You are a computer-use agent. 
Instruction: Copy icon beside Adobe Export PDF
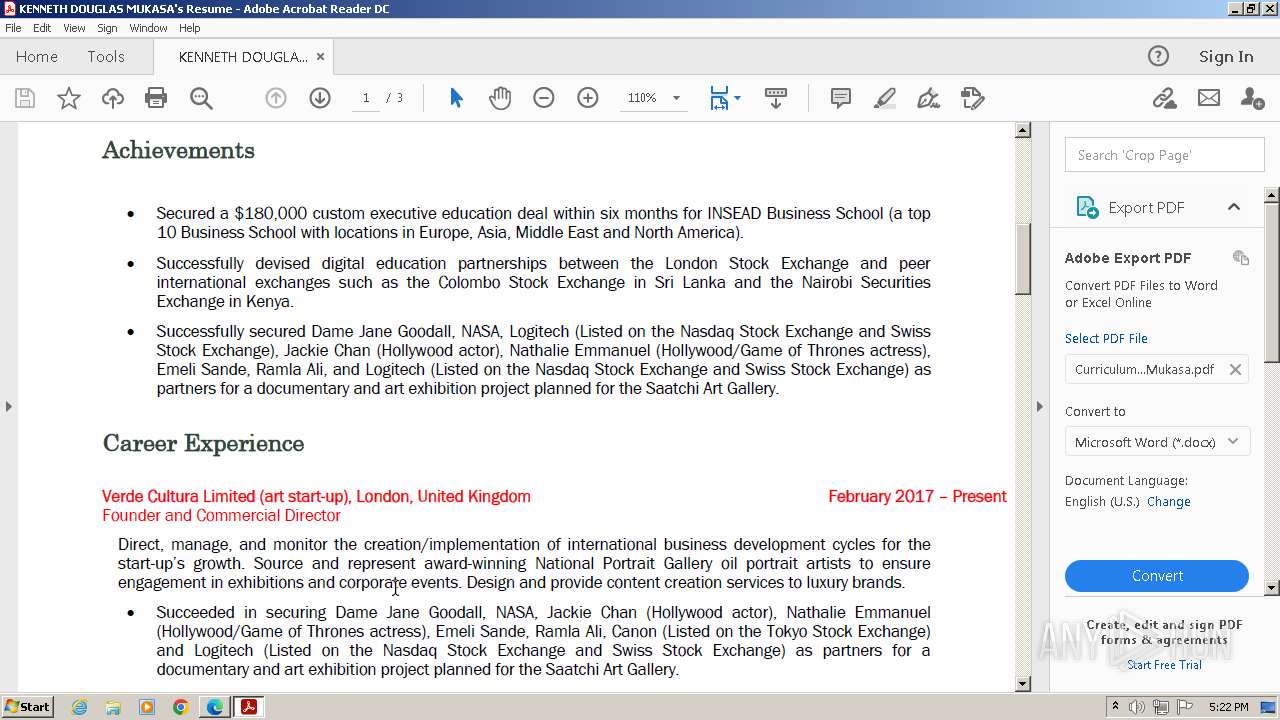click(1241, 258)
